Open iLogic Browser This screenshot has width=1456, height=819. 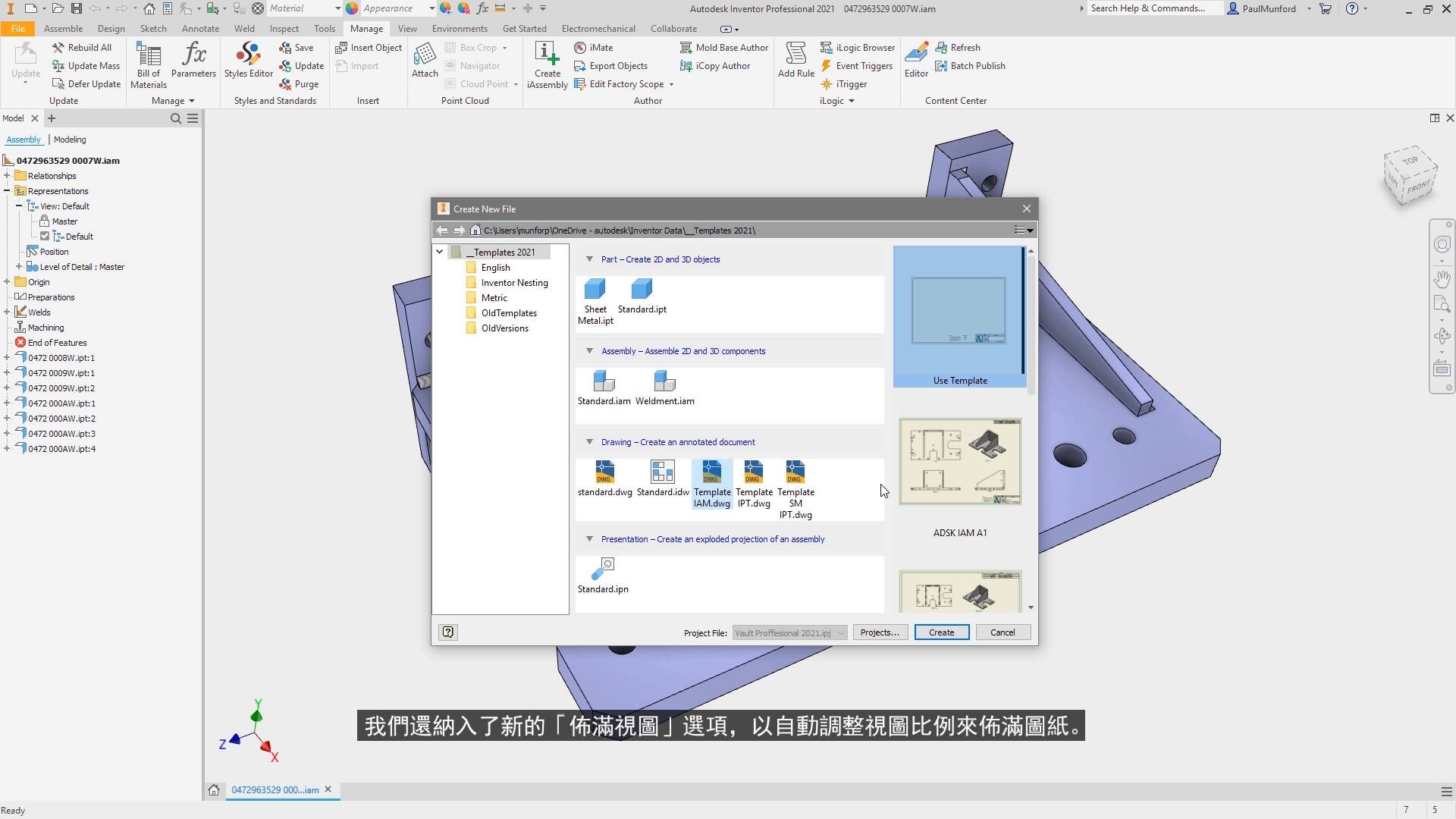tap(858, 48)
